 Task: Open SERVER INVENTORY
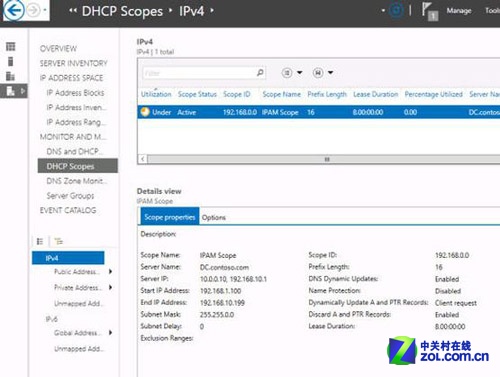pyautogui.click(x=74, y=63)
